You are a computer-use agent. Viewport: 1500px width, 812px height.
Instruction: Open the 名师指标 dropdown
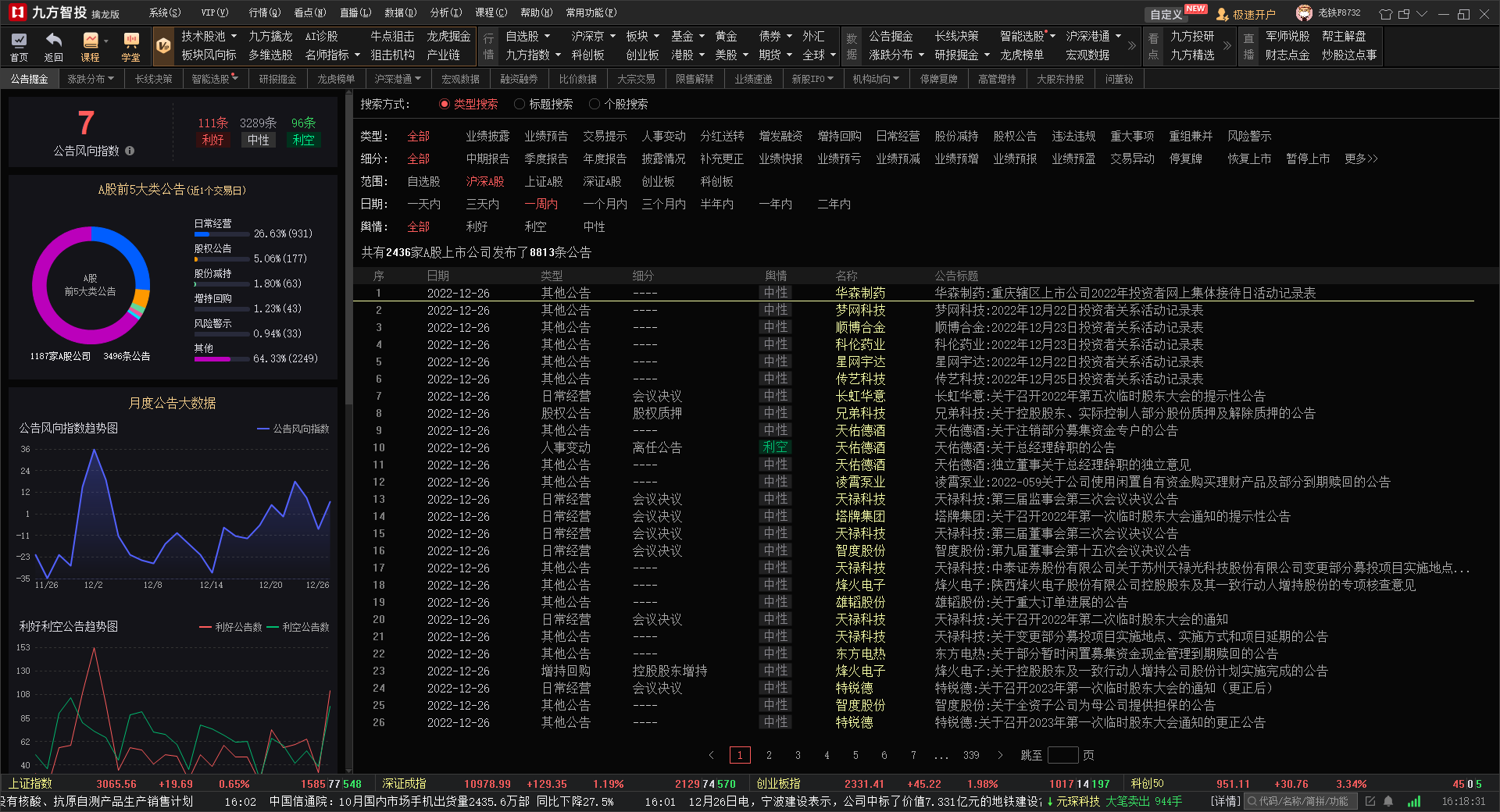(332, 55)
